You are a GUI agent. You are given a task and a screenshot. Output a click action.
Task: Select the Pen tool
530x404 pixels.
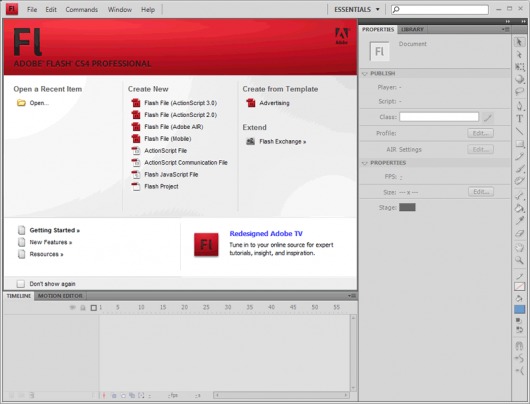(520, 106)
